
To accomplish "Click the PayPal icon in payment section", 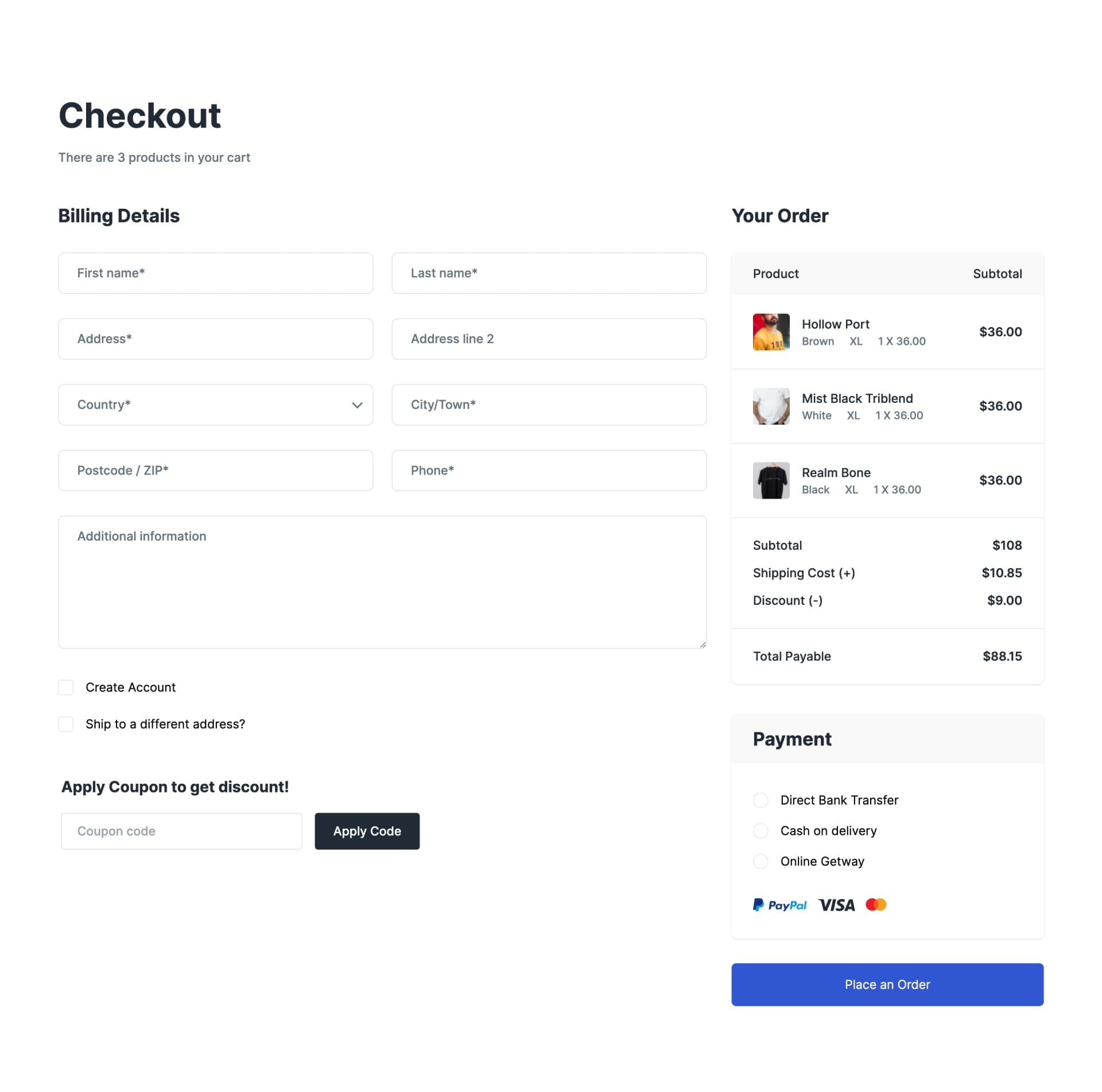I will (x=780, y=905).
